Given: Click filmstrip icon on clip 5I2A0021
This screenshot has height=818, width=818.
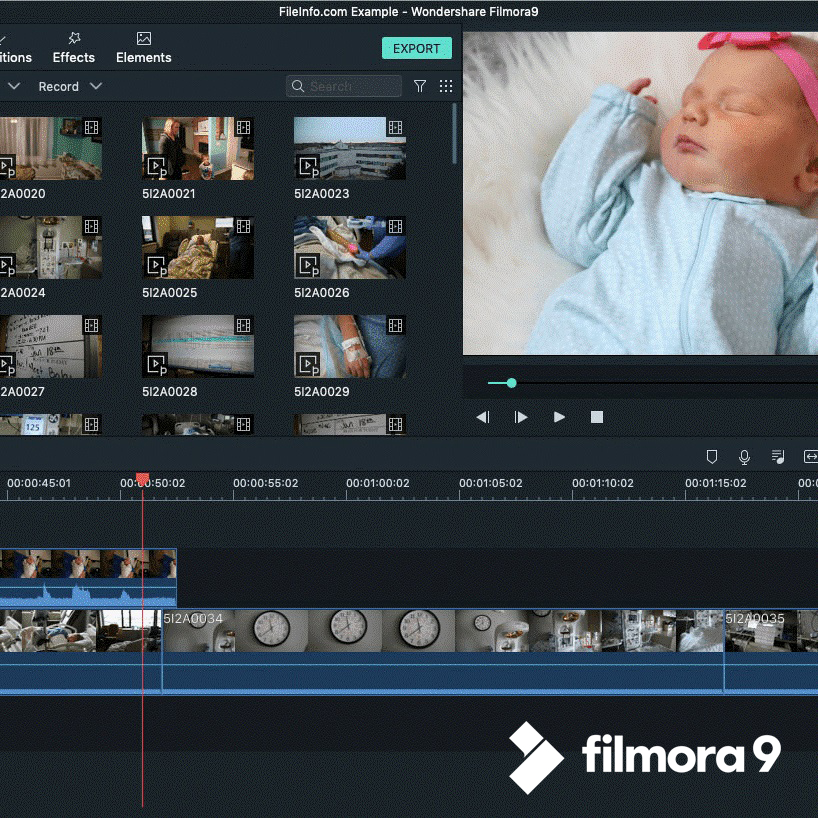Looking at the screenshot, I should pyautogui.click(x=243, y=128).
